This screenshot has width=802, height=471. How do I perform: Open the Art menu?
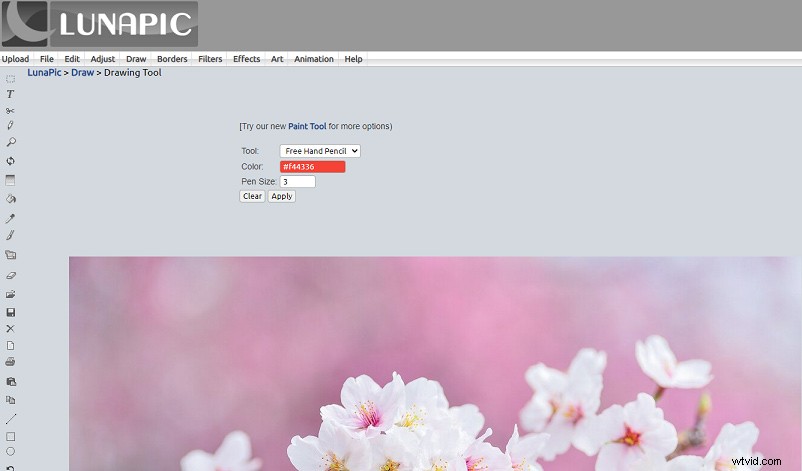277,59
